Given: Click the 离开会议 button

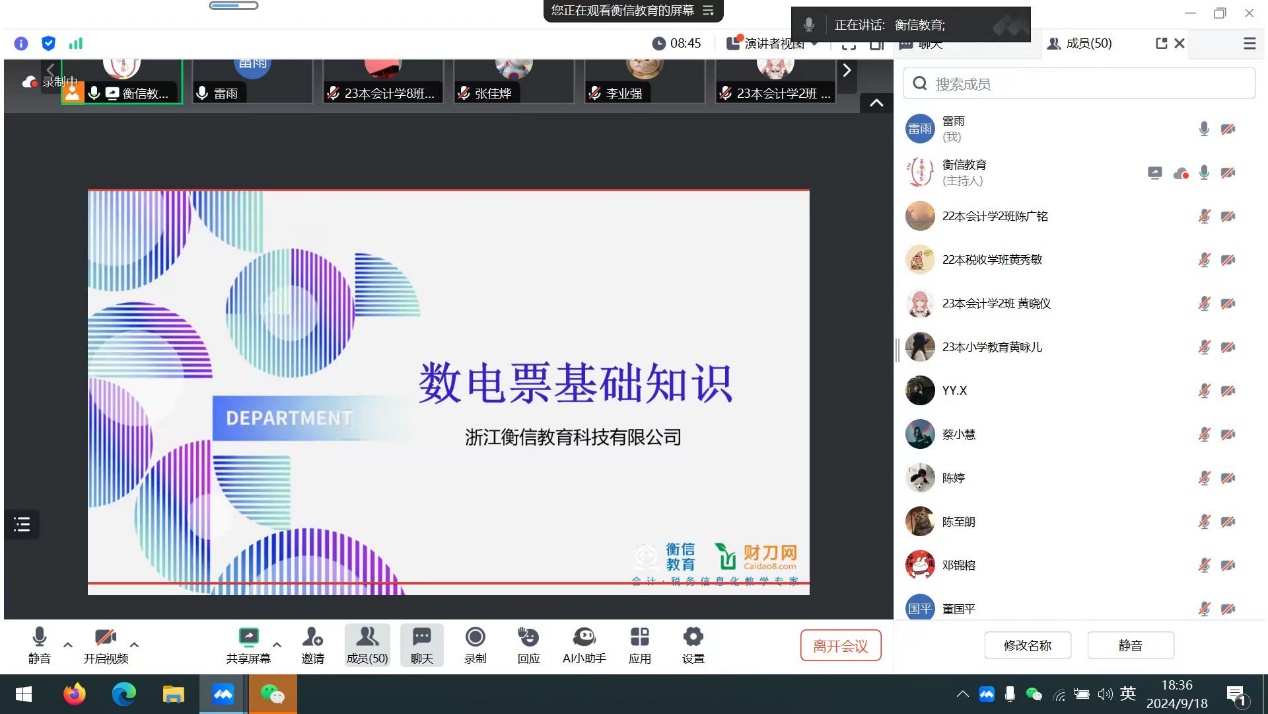Looking at the screenshot, I should pyautogui.click(x=840, y=646).
